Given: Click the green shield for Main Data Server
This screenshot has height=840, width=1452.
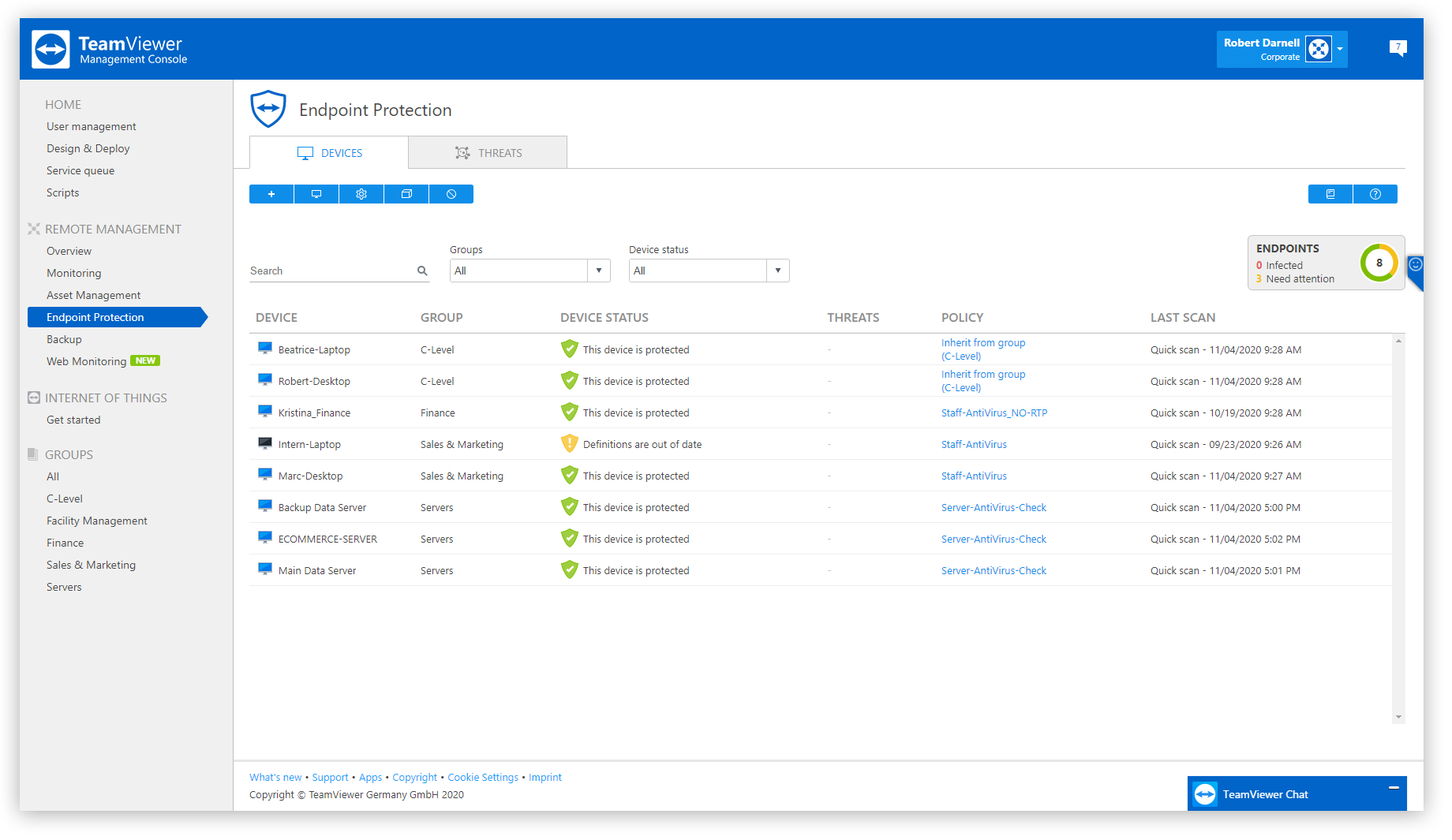Looking at the screenshot, I should [x=570, y=569].
